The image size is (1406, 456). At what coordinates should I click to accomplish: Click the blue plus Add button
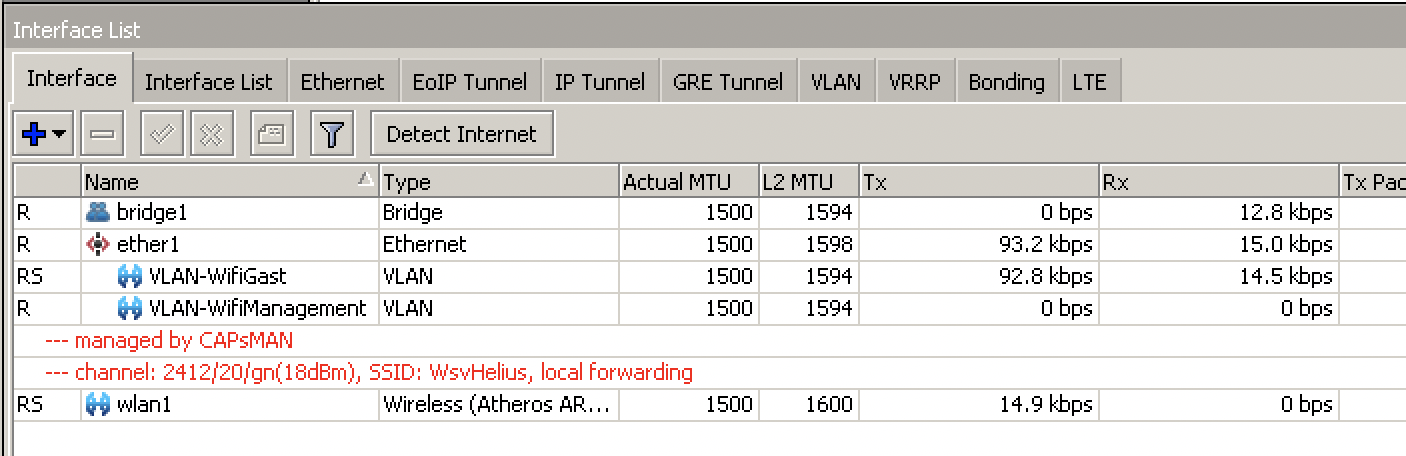tap(33, 134)
